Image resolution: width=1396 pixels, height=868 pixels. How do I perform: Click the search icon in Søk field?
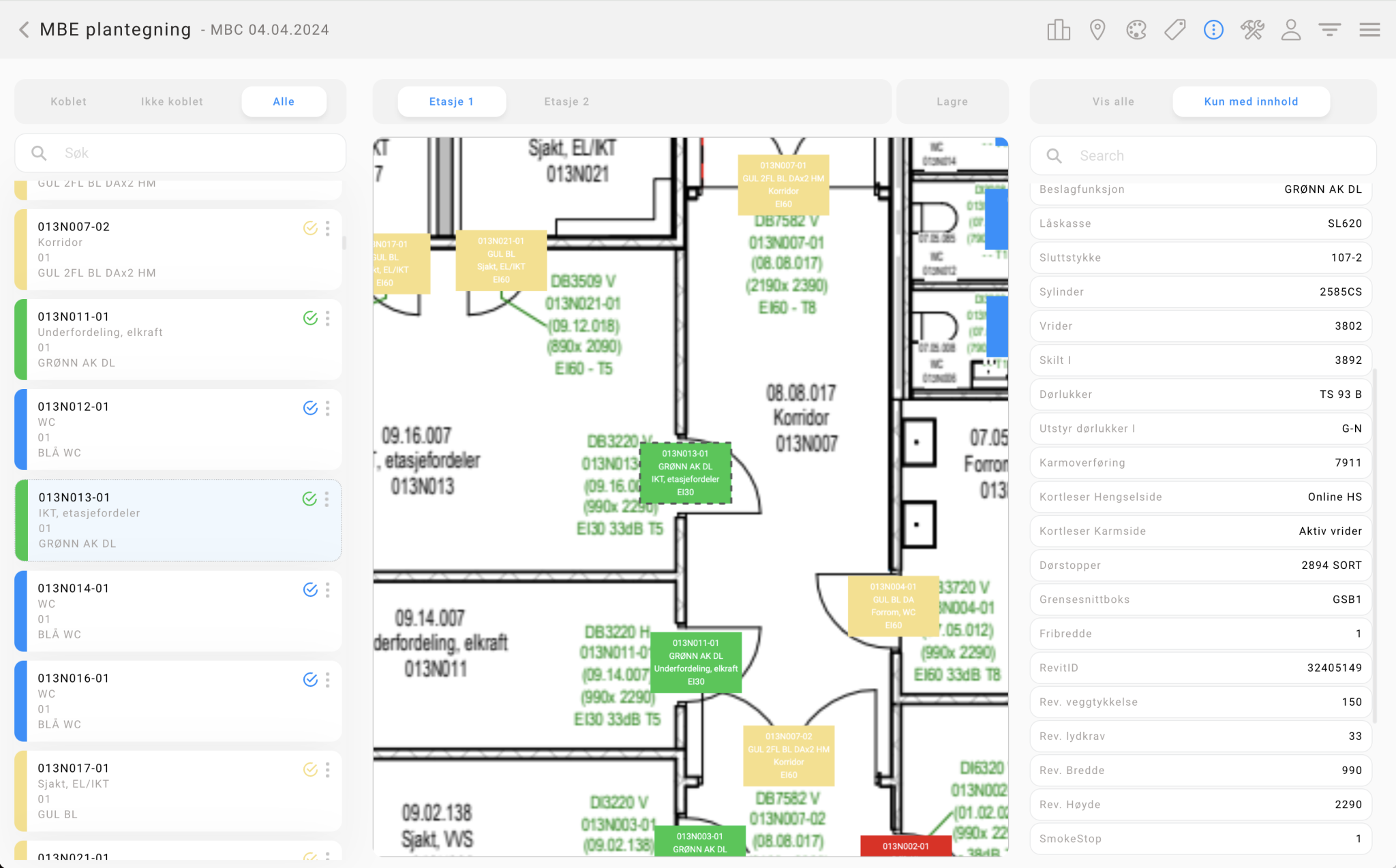click(40, 153)
